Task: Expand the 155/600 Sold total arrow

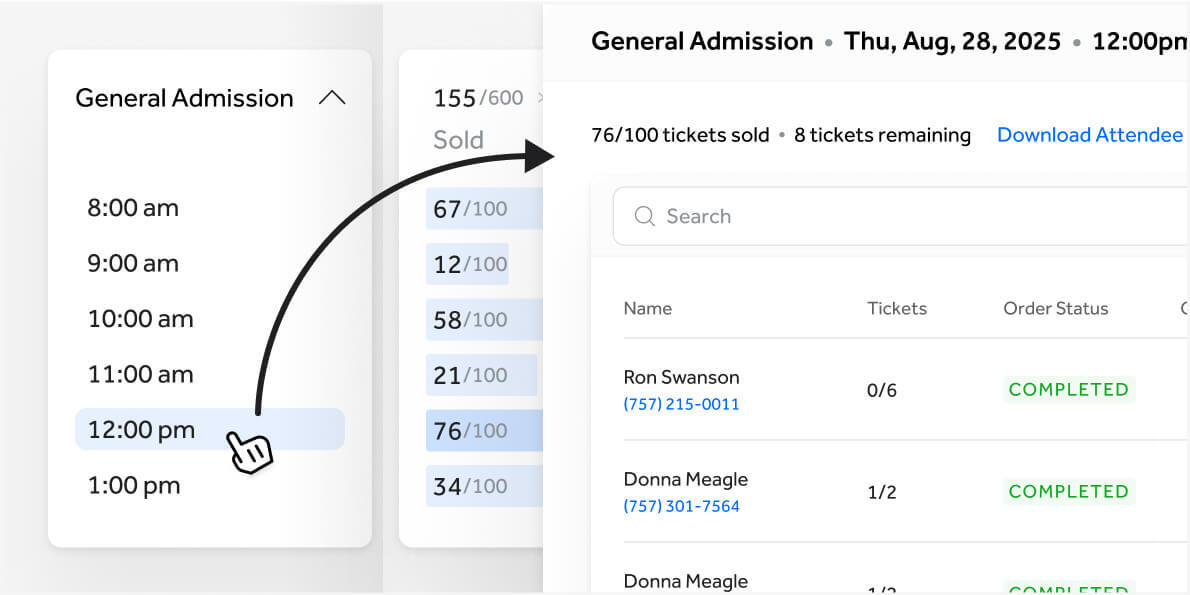Action: [540, 98]
